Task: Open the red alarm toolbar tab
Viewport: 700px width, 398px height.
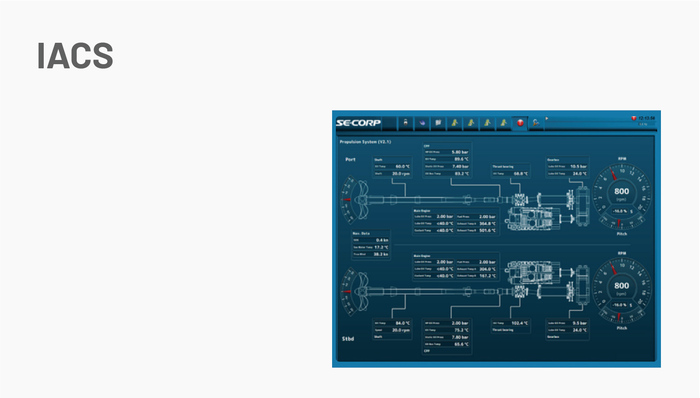Action: pos(520,122)
